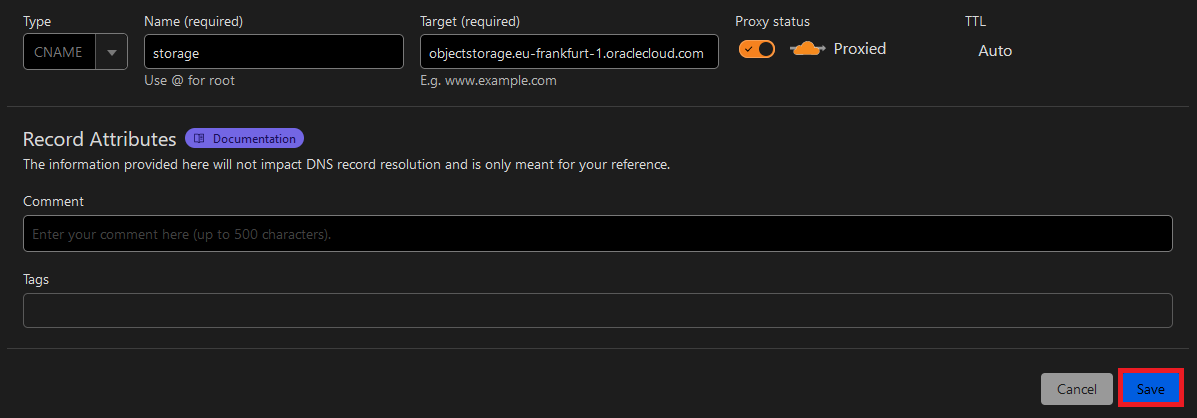The height and width of the screenshot is (418, 1197).
Task: Click the Proxied status label
Action: pos(860,49)
